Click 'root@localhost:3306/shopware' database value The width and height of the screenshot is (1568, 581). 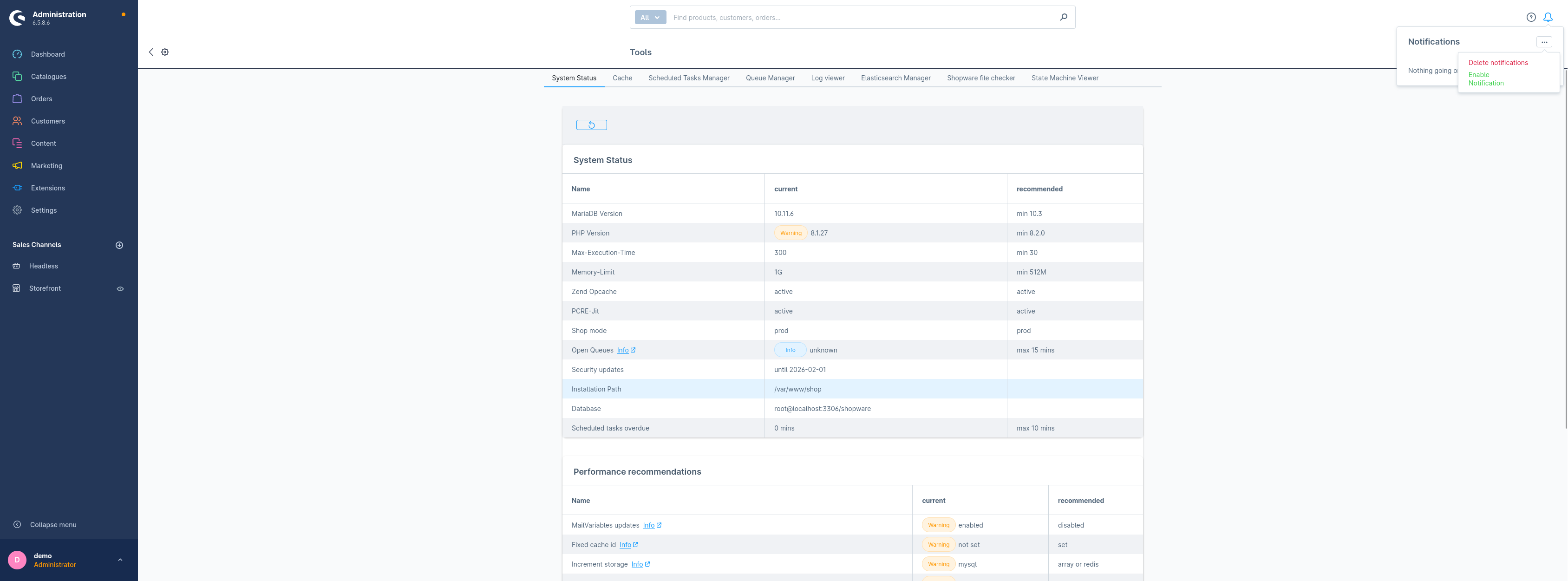pos(823,408)
